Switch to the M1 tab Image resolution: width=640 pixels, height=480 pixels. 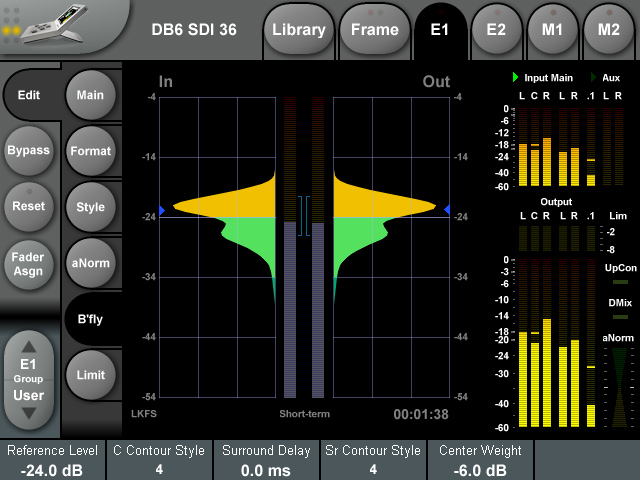point(552,30)
